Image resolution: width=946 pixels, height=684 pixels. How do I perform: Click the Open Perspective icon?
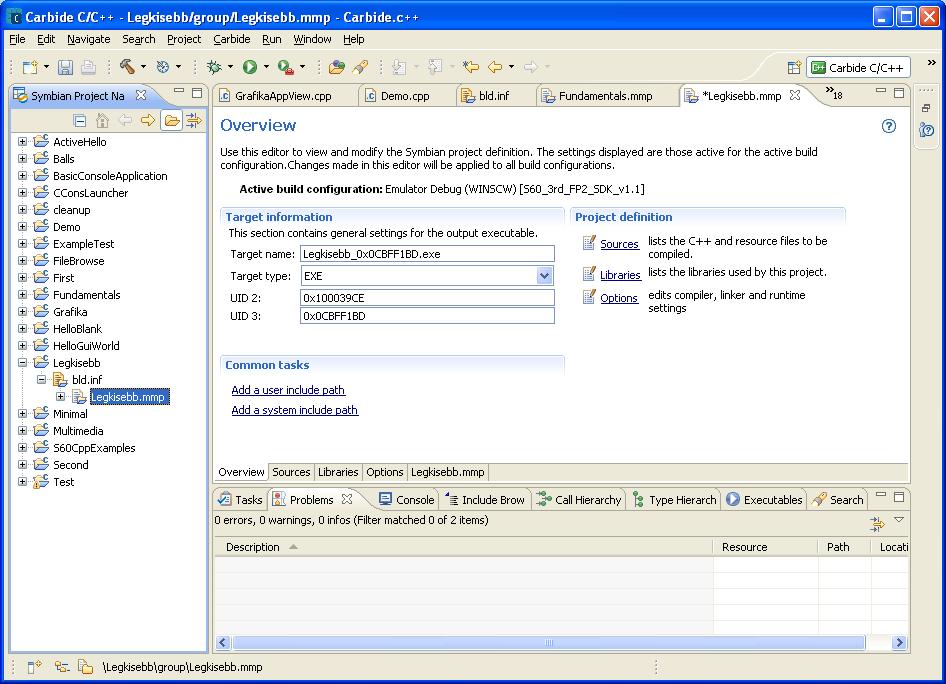(794, 68)
